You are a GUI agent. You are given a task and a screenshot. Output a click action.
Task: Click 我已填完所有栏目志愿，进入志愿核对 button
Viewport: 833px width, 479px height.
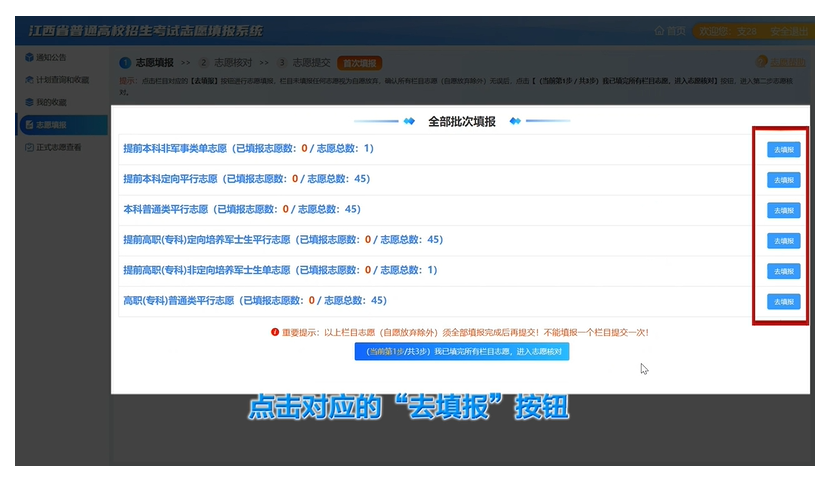pyautogui.click(x=461, y=352)
